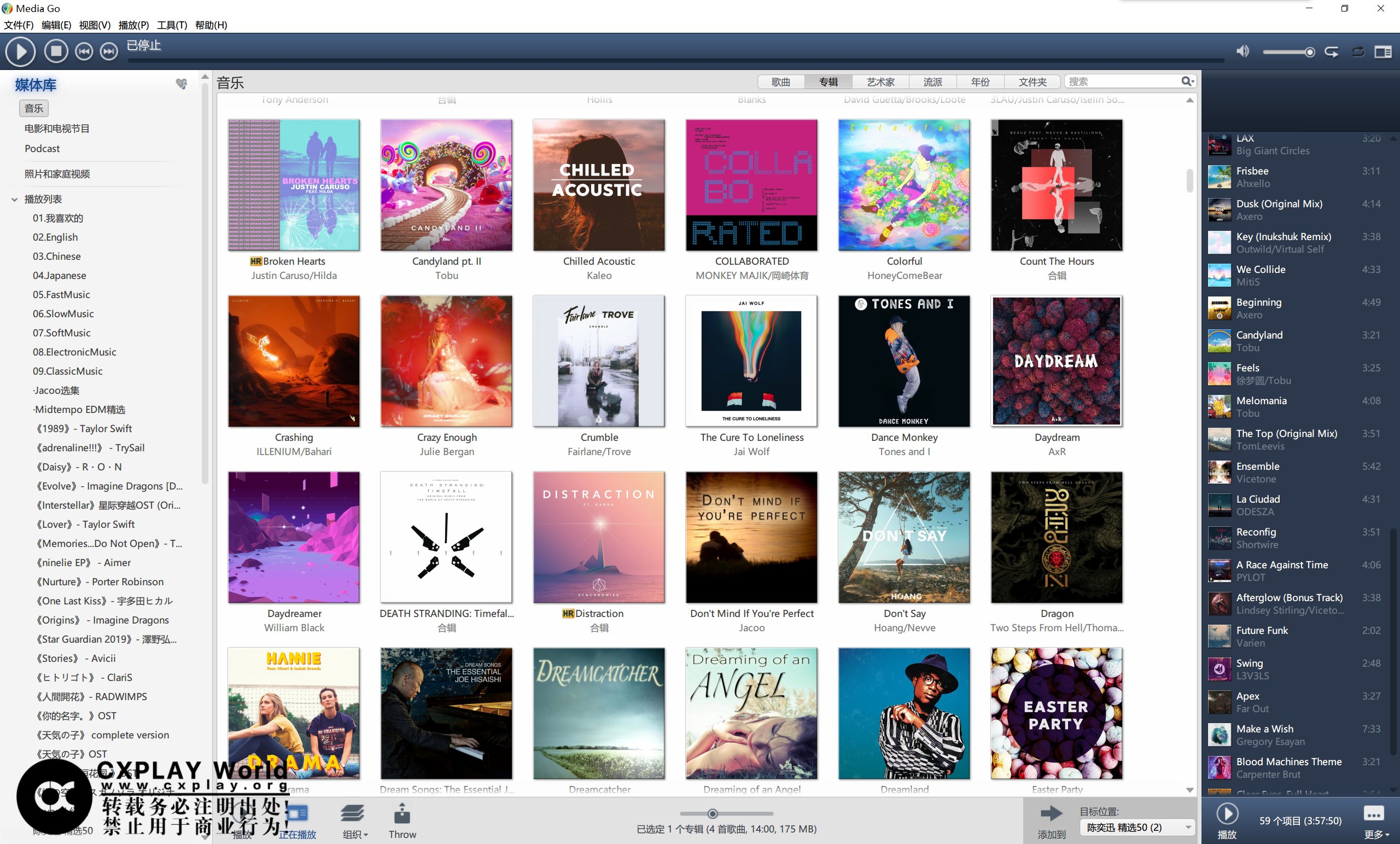1400x844 pixels.
Task: Select the COLLABORATED album cover
Action: (752, 185)
